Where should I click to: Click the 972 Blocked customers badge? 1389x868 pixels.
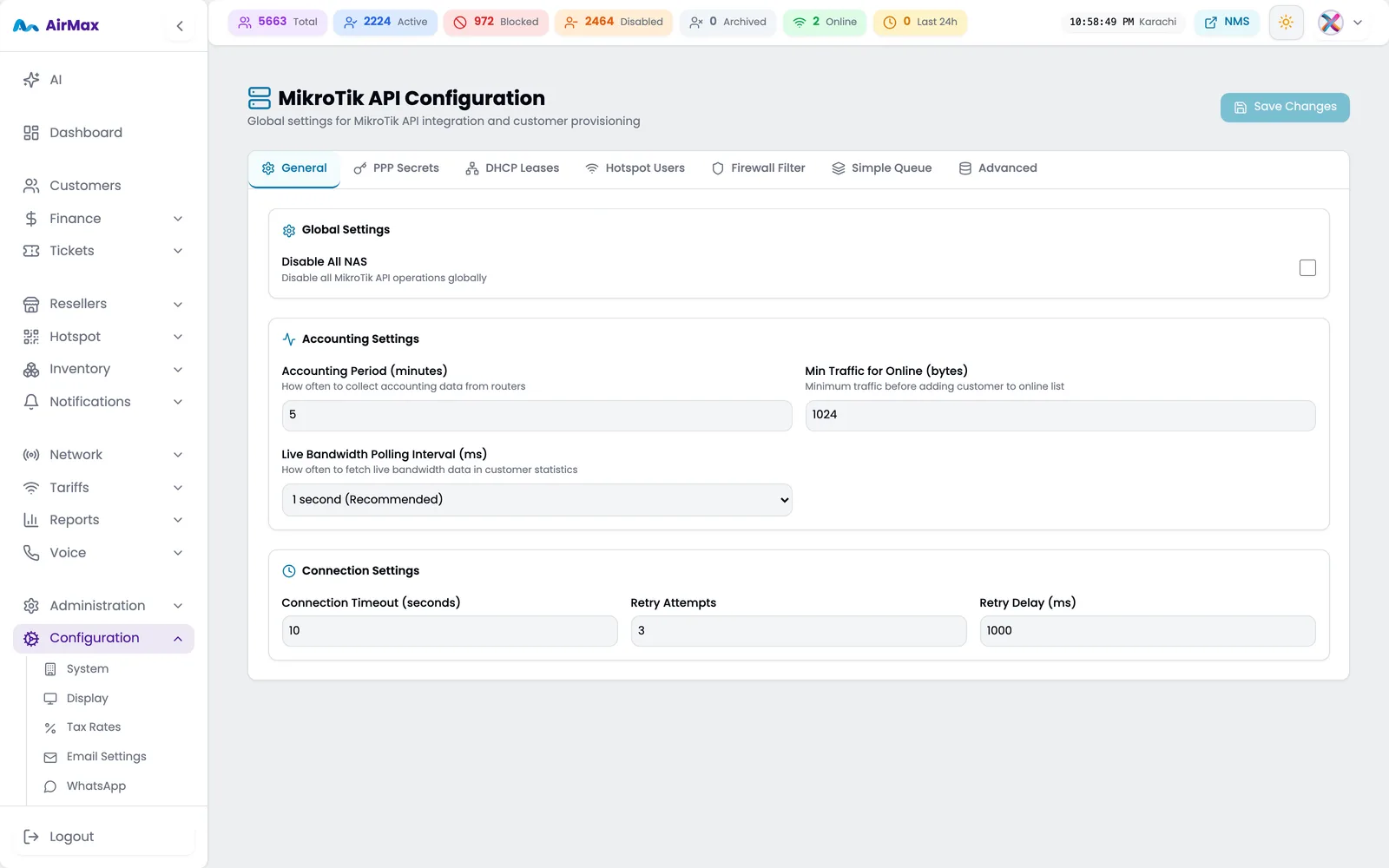(496, 22)
